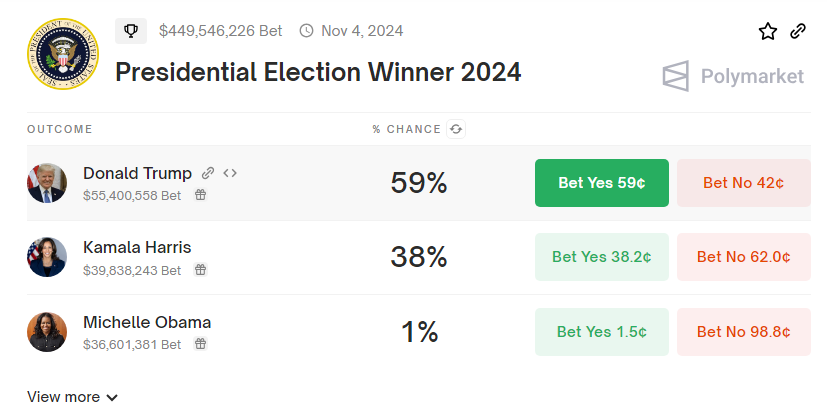Click link icon beside Donald Trump
The image size is (827, 410).
point(208,173)
